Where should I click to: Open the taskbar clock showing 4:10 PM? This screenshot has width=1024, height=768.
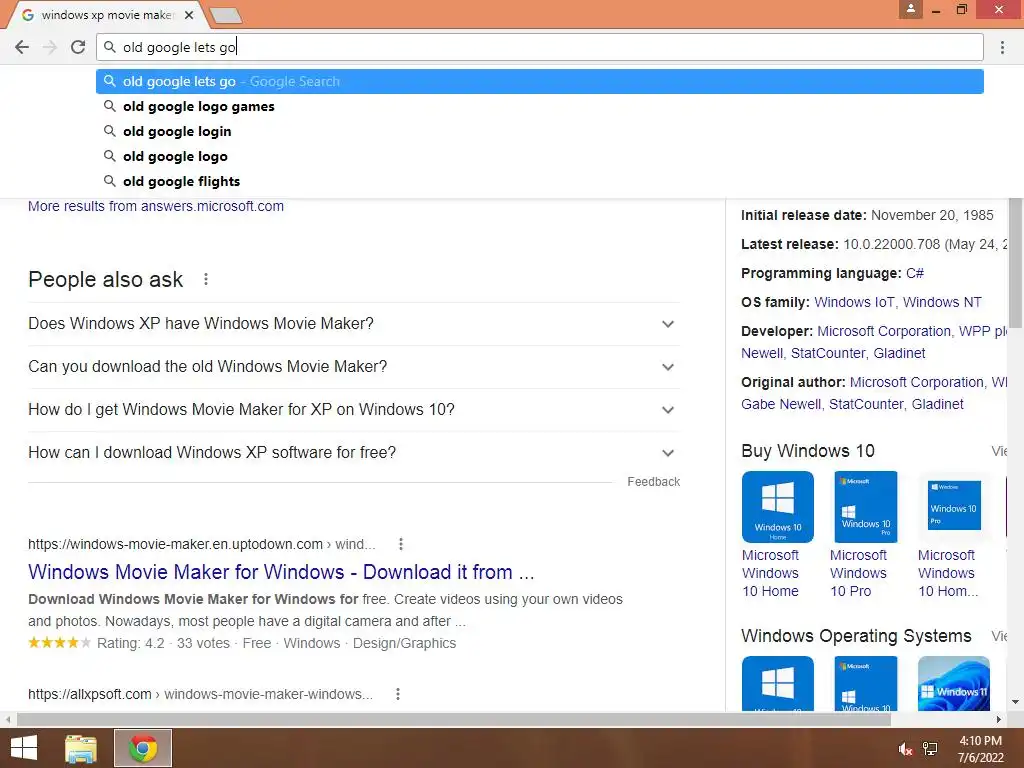[x=980, y=749]
